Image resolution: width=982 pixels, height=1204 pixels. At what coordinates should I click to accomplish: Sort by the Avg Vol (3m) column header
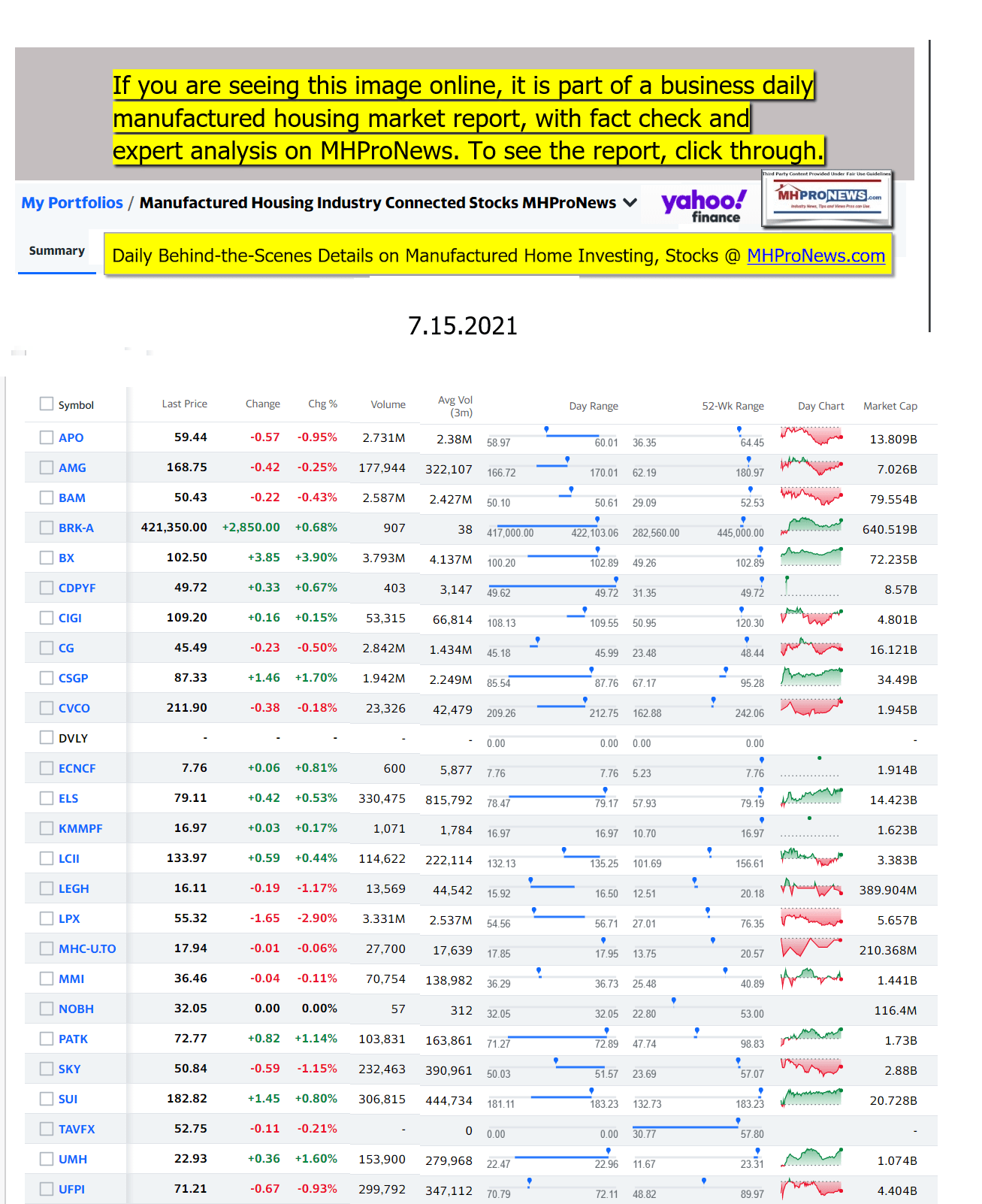click(455, 406)
